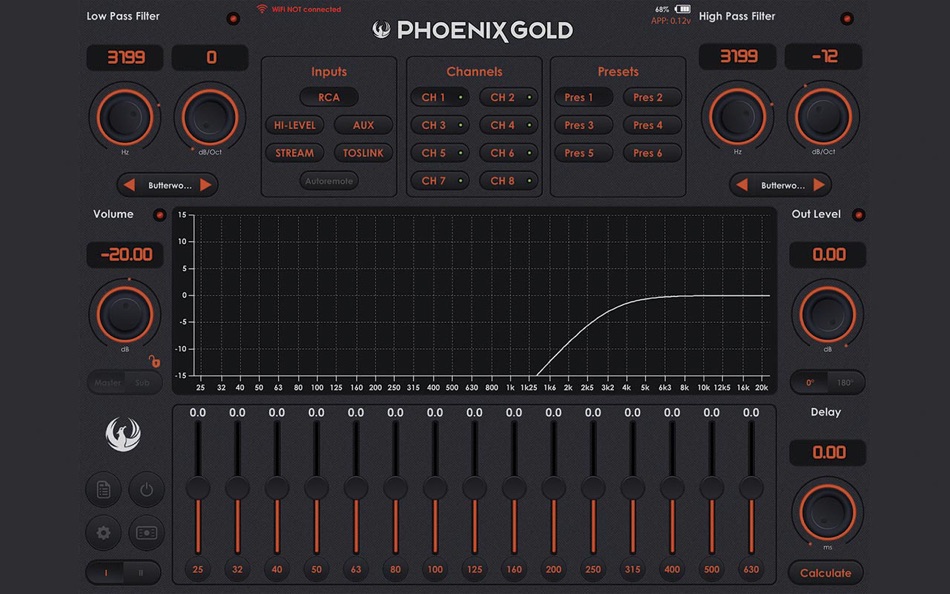Click the Autoremote input option
This screenshot has height=594, width=950.
click(x=329, y=181)
